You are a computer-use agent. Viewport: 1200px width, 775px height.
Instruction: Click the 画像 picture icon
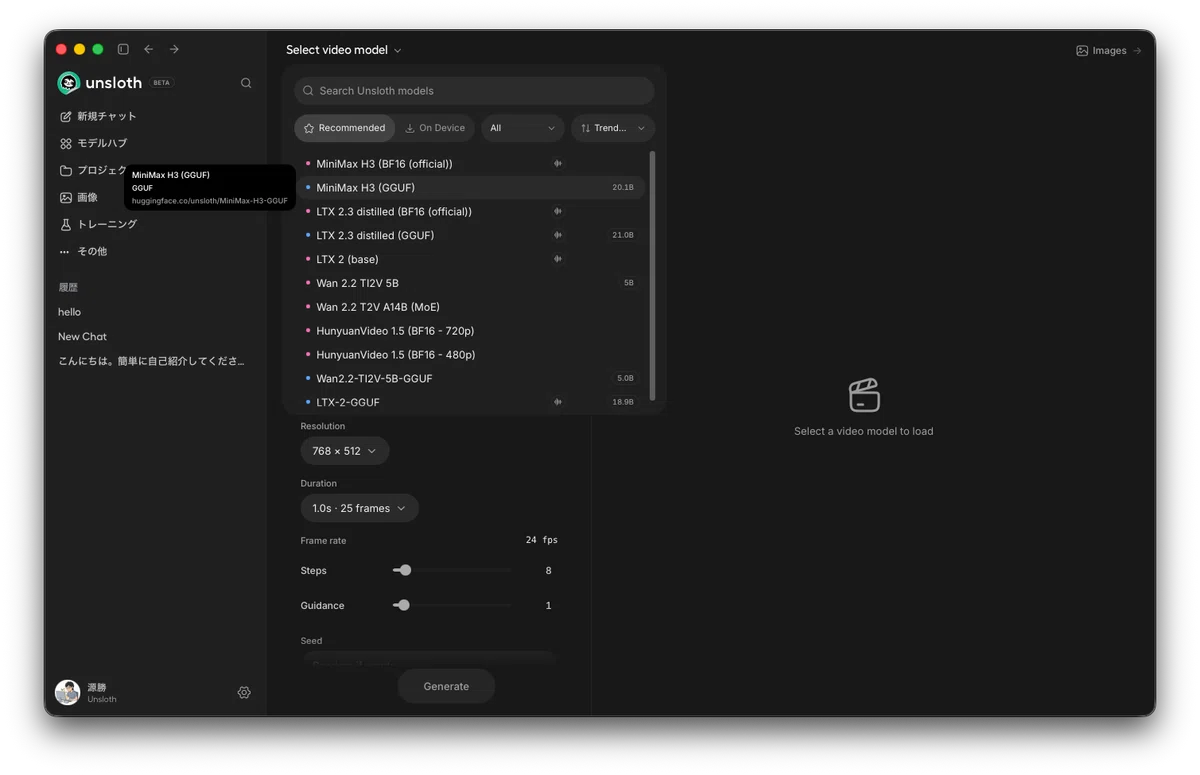[x=66, y=197]
